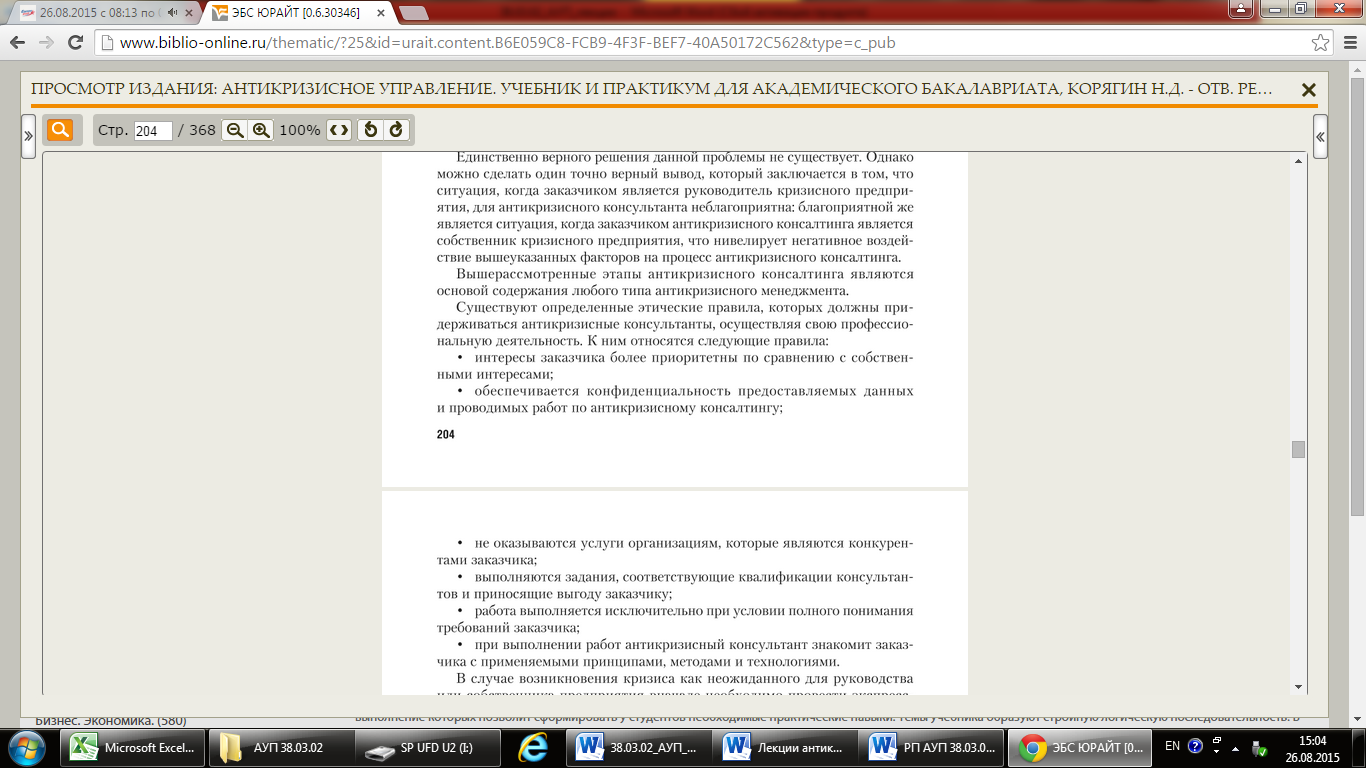Reload the current web page

[x=75, y=43]
